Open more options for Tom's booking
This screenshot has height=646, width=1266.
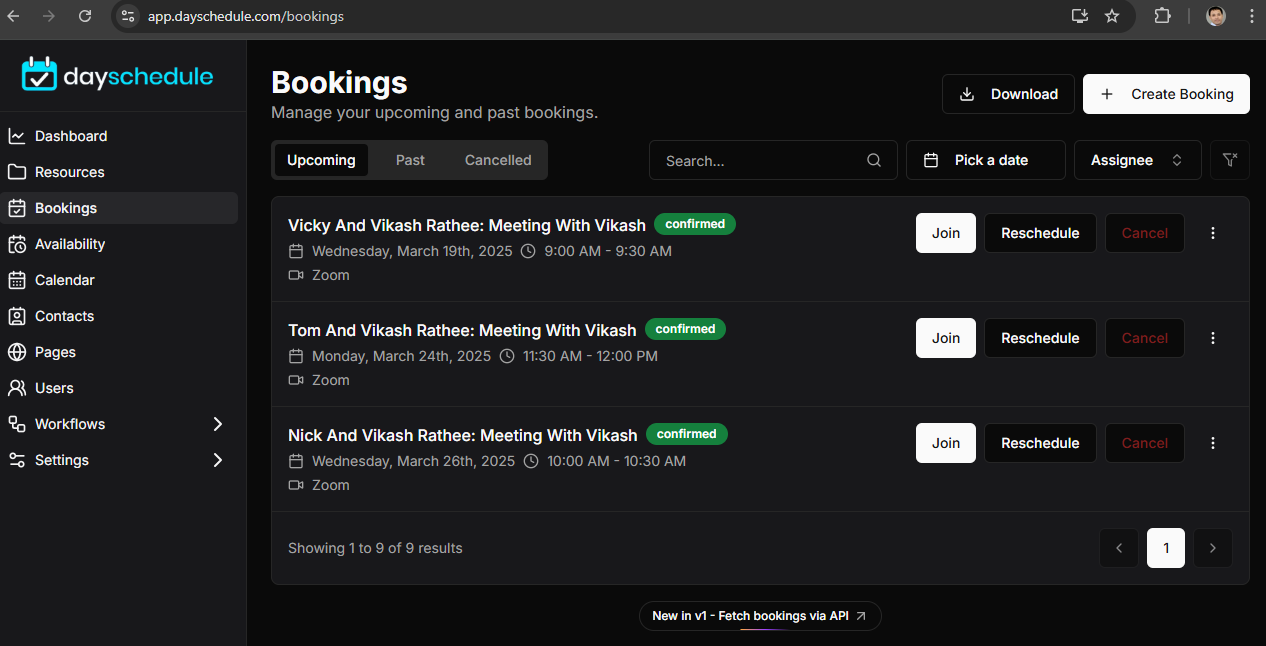pos(1213,338)
